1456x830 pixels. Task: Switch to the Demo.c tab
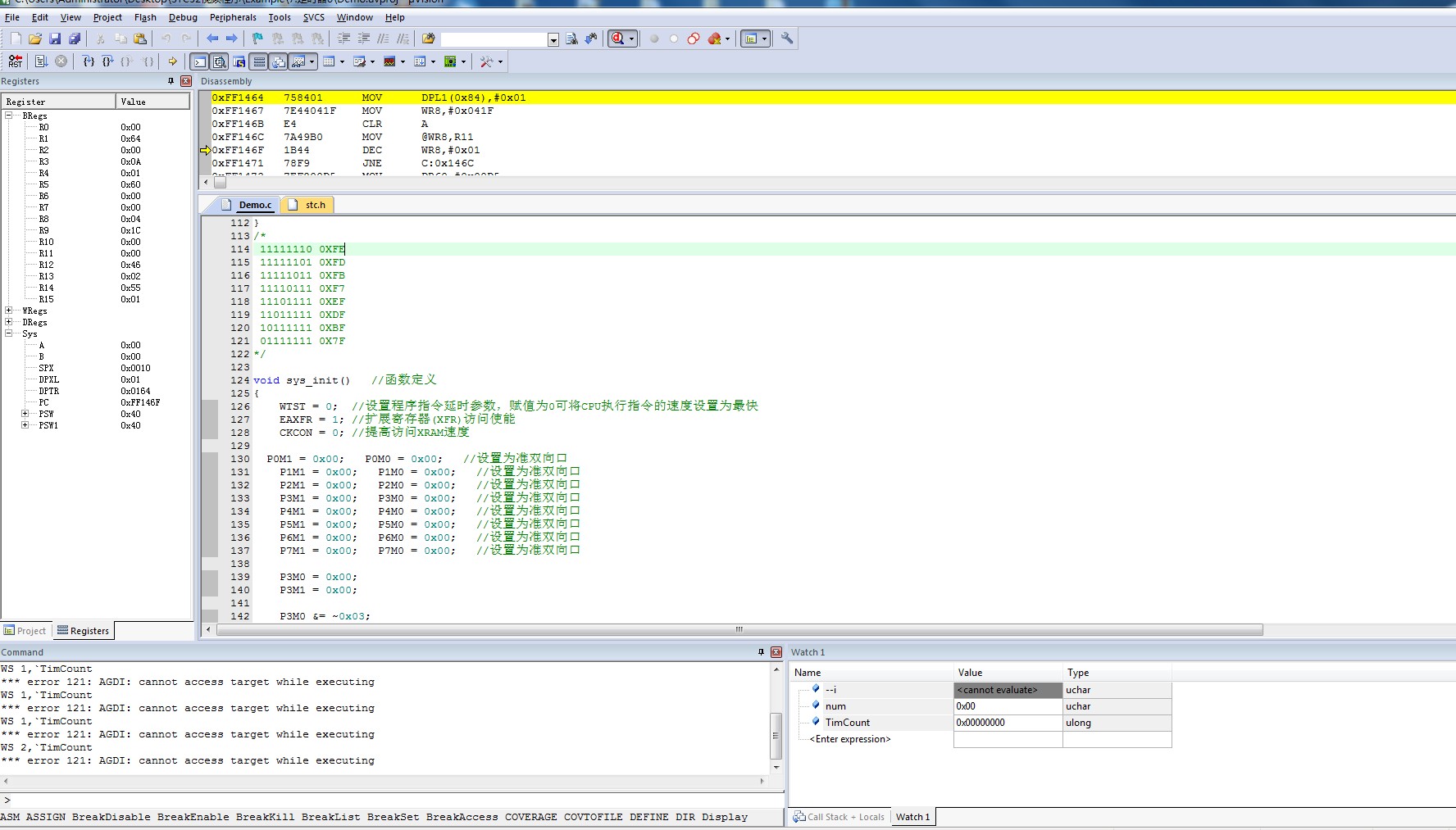(x=247, y=205)
